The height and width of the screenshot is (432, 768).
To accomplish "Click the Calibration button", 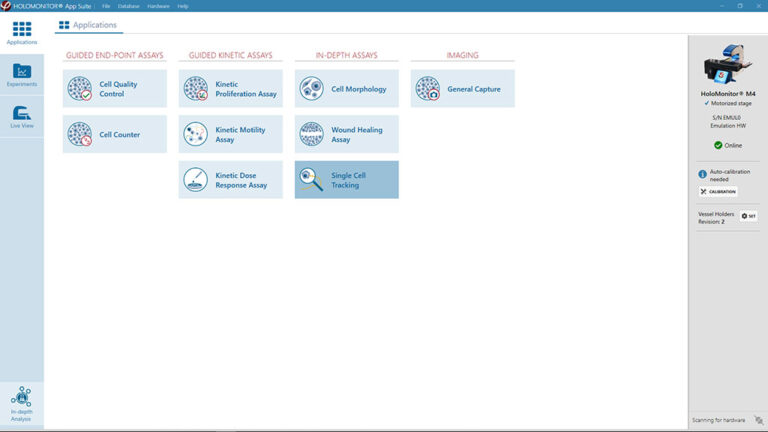I will 718,192.
